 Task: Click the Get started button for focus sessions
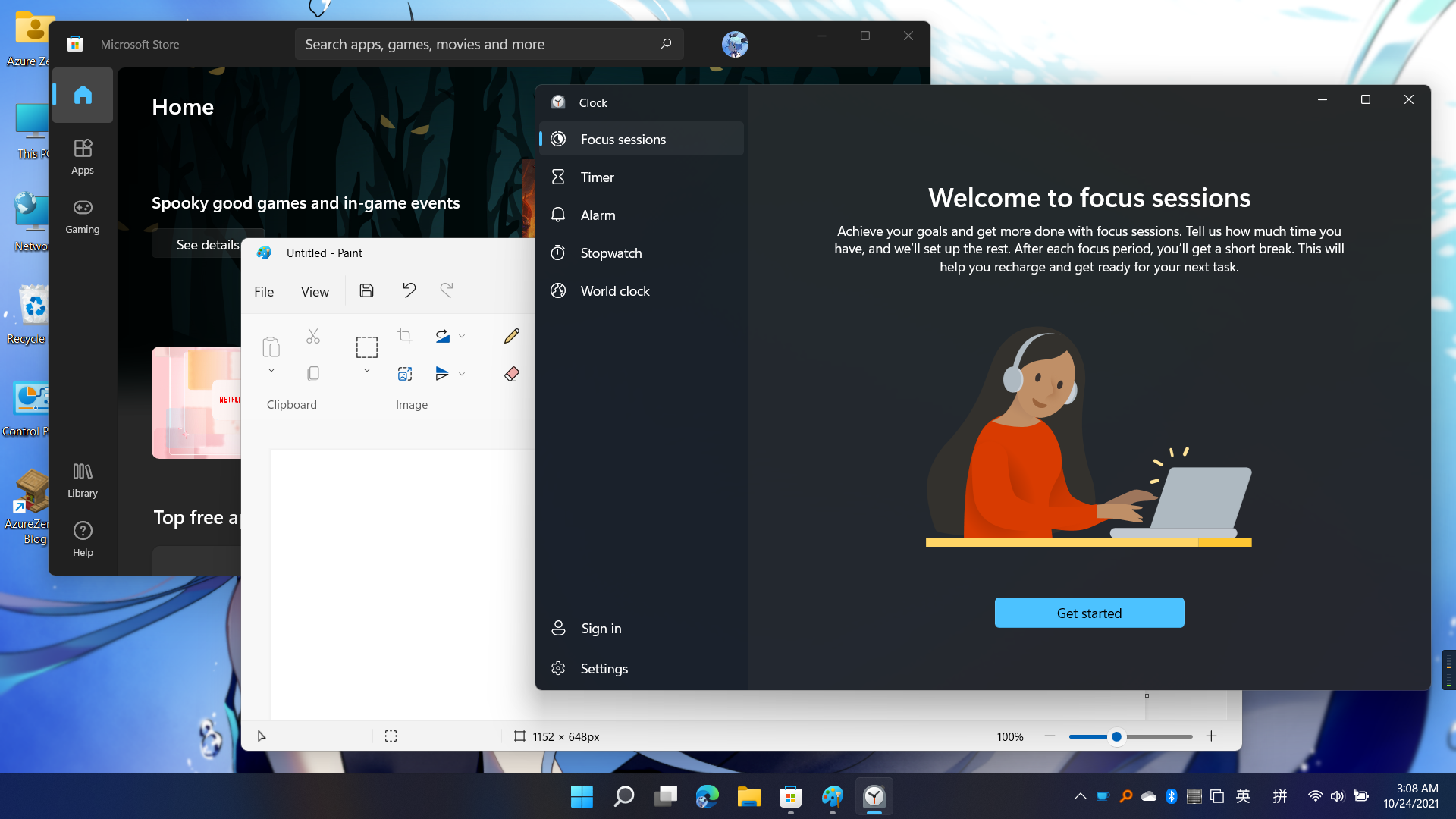click(1088, 612)
